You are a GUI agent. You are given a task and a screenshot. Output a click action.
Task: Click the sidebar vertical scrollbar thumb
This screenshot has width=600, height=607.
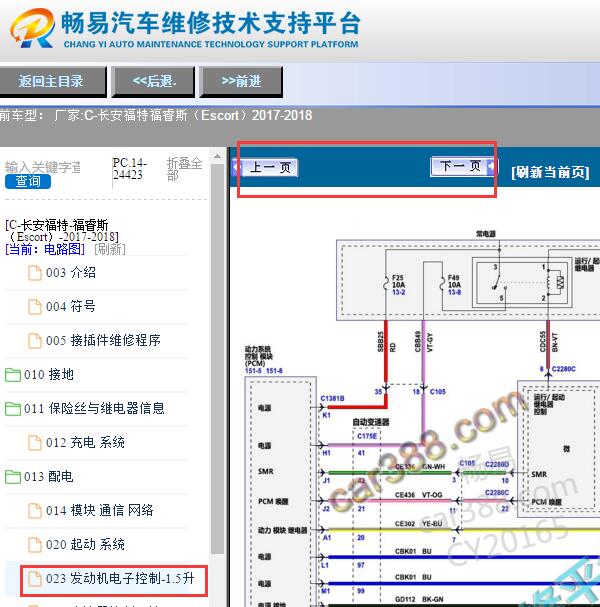point(218,358)
